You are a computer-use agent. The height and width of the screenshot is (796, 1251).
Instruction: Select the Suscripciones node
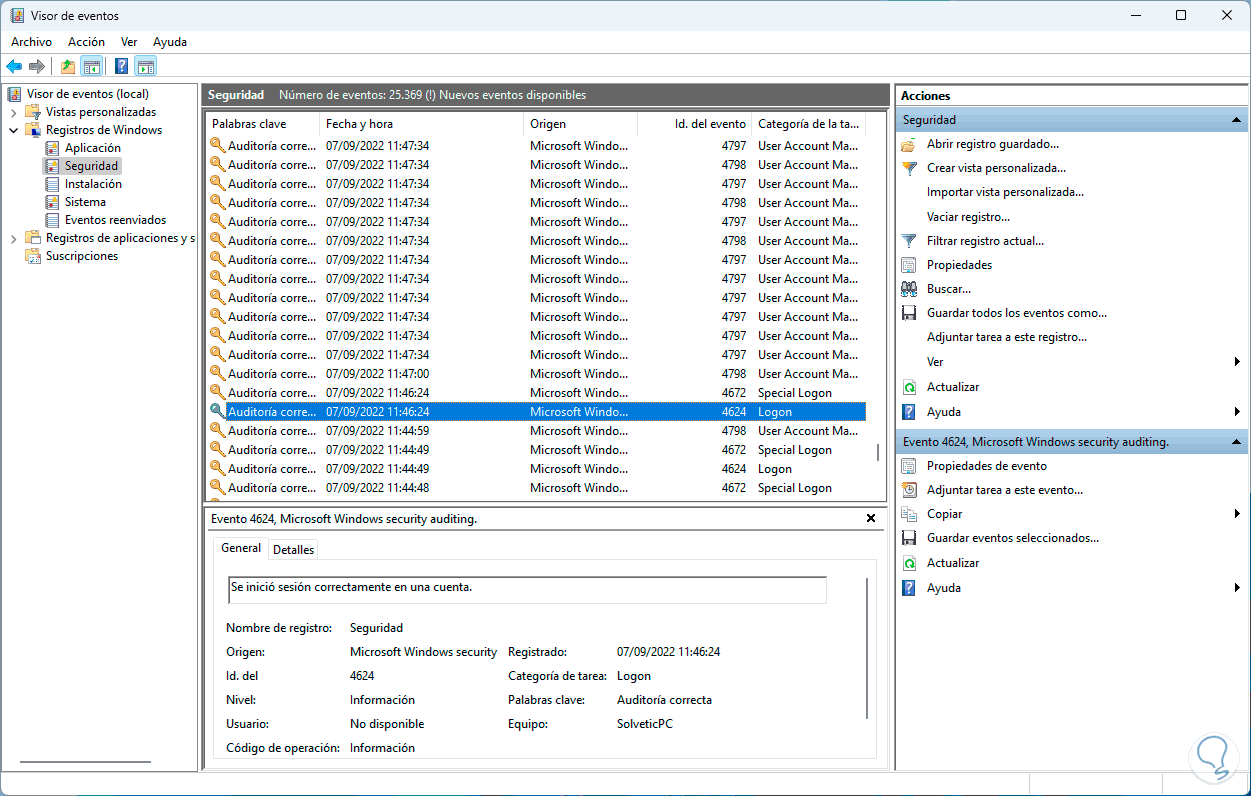tap(82, 256)
